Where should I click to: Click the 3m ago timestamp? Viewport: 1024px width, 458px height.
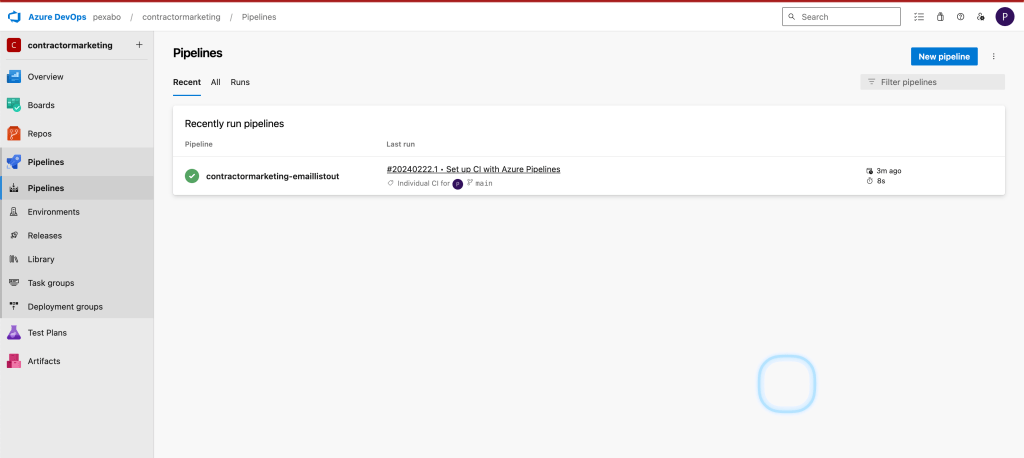point(889,171)
